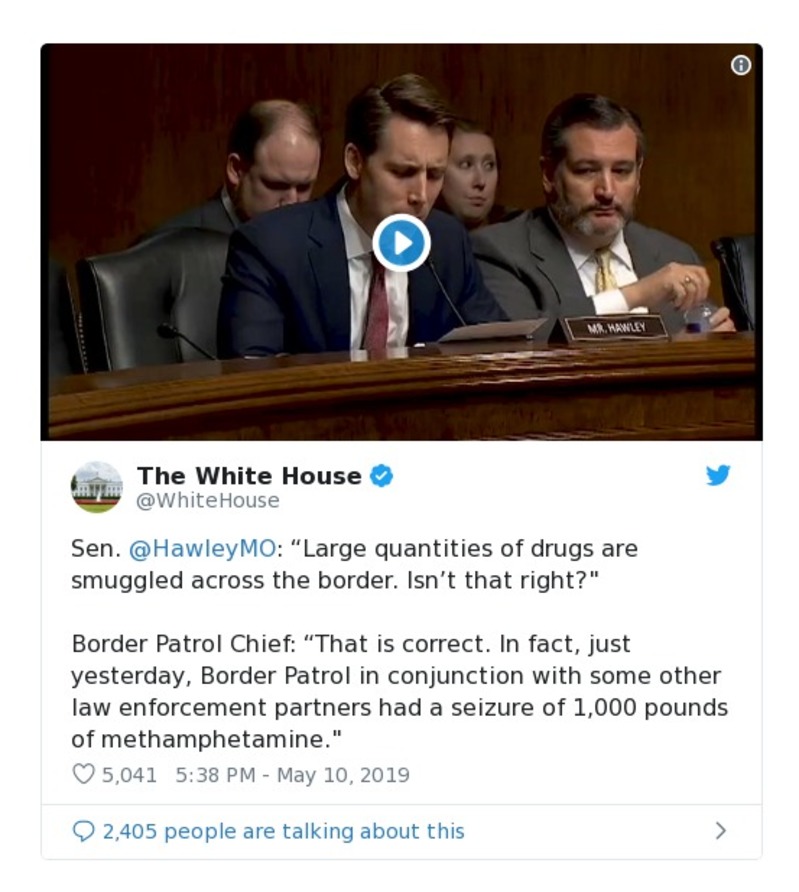Click the woman in the video background
The width and height of the screenshot is (799, 892).
point(470,176)
